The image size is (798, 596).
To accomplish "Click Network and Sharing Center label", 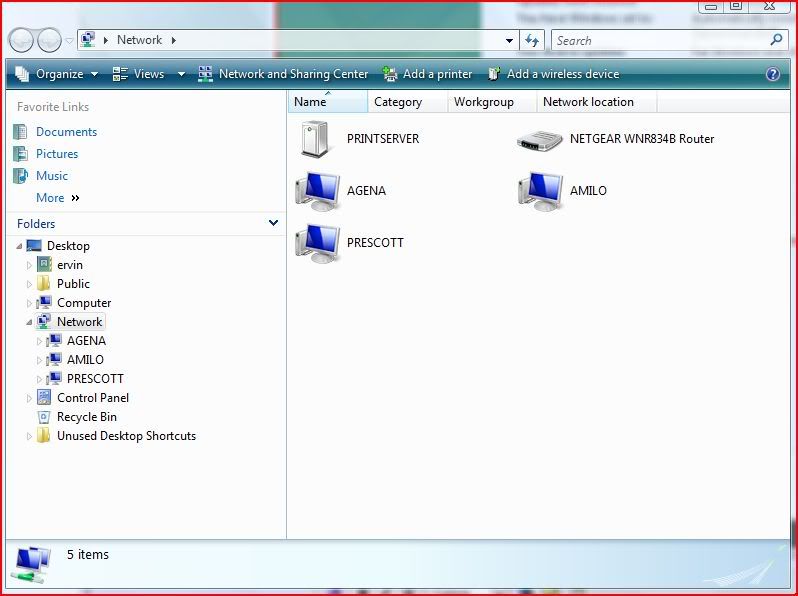I will click(x=293, y=74).
